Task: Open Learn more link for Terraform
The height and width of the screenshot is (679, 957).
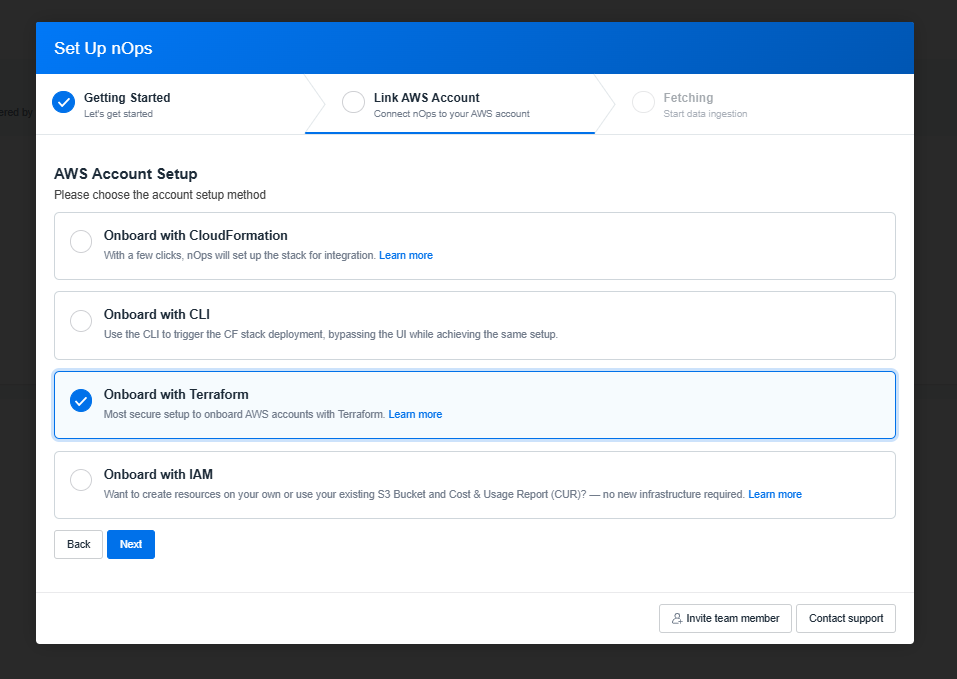Action: [415, 415]
